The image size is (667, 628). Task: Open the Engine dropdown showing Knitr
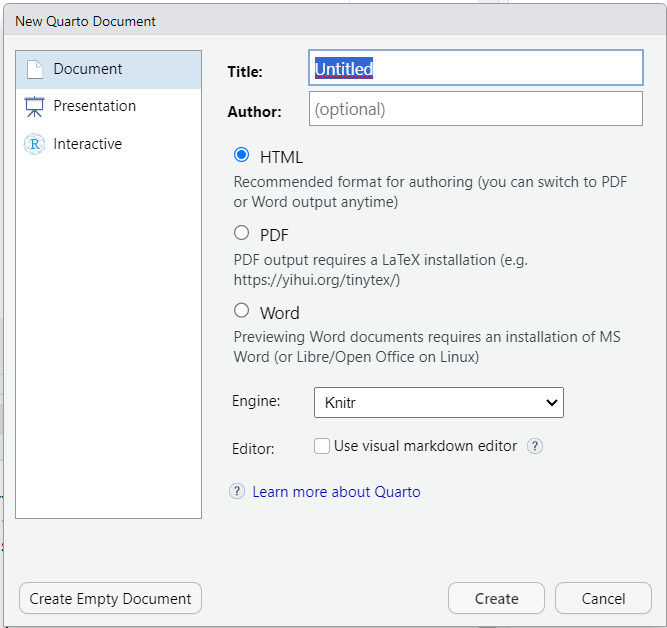439,402
